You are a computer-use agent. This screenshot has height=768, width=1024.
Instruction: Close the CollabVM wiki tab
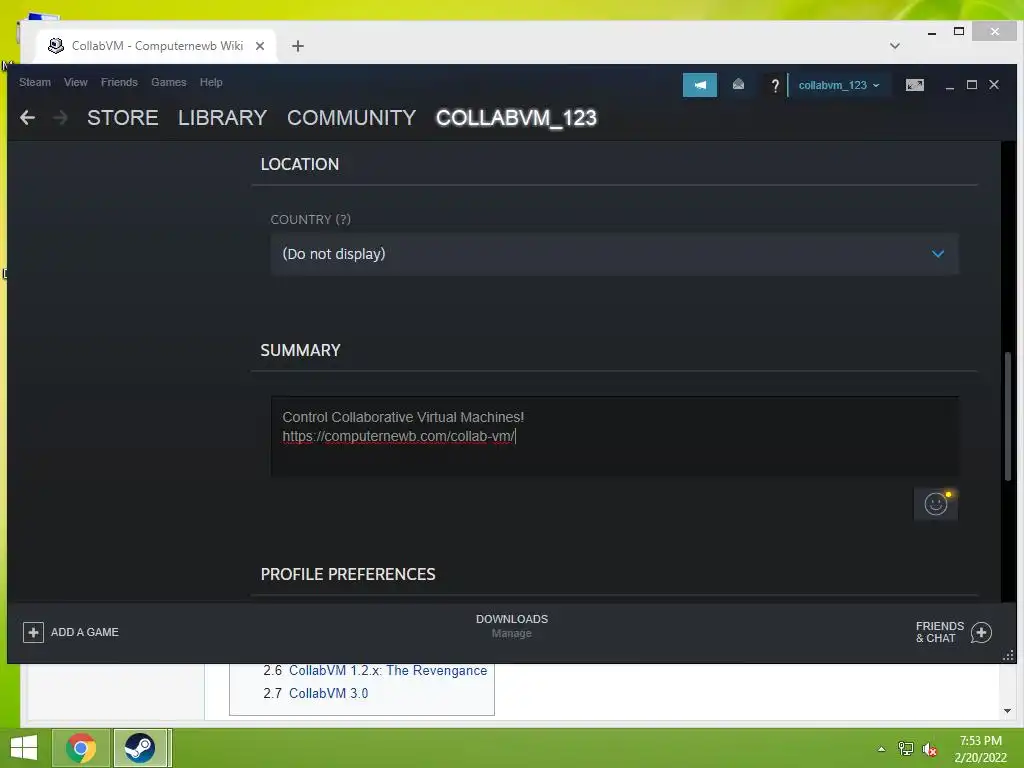pos(260,46)
